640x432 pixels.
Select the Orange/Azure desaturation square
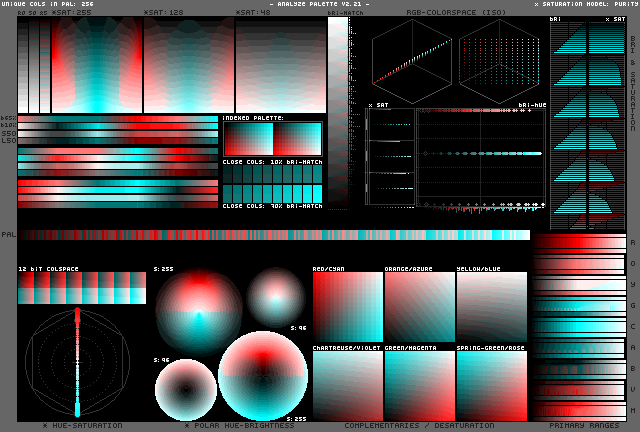pos(419,307)
